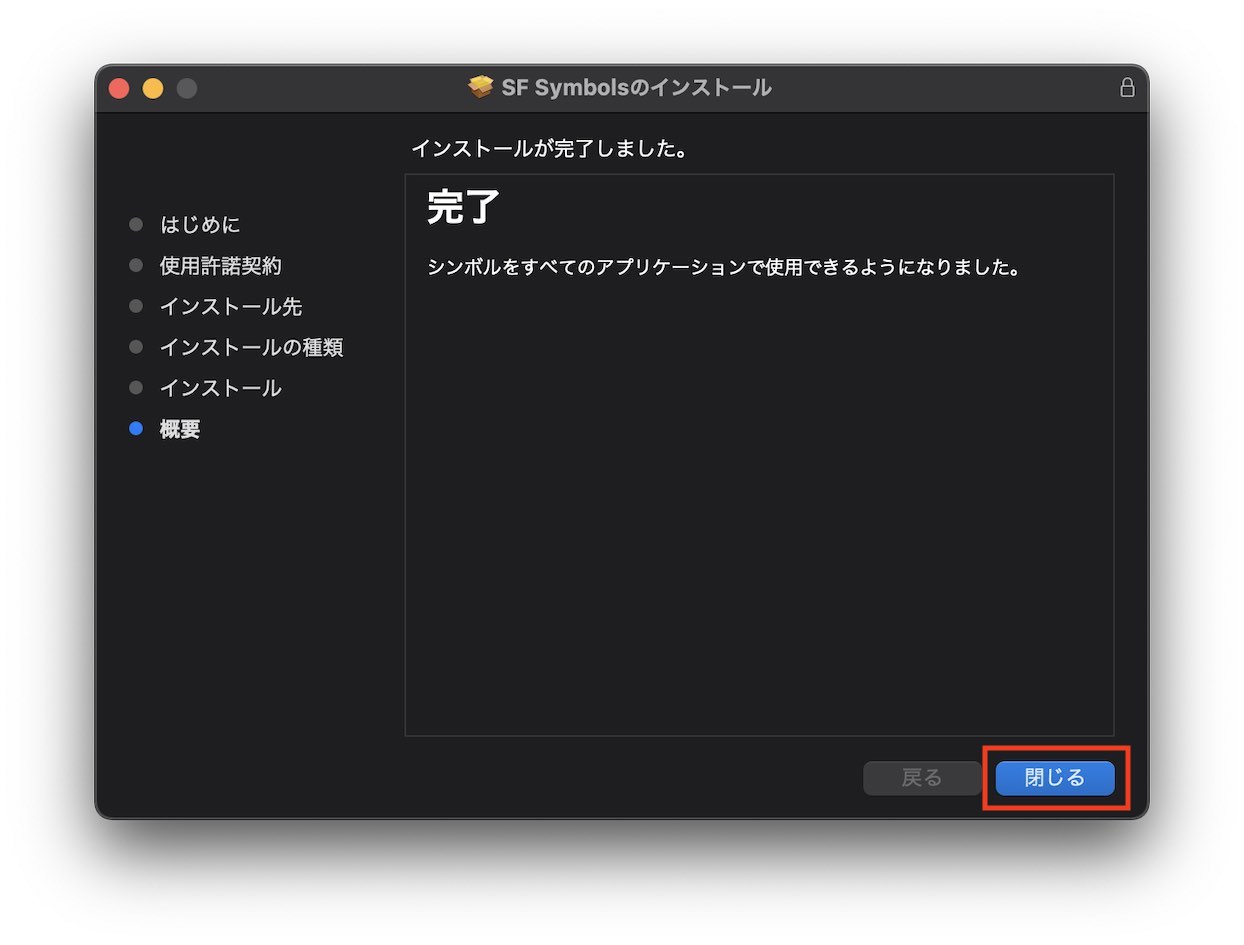Viewport: 1244px width, 945px height.
Task: Select the インストールの種類 step
Action: pyautogui.click(x=252, y=348)
